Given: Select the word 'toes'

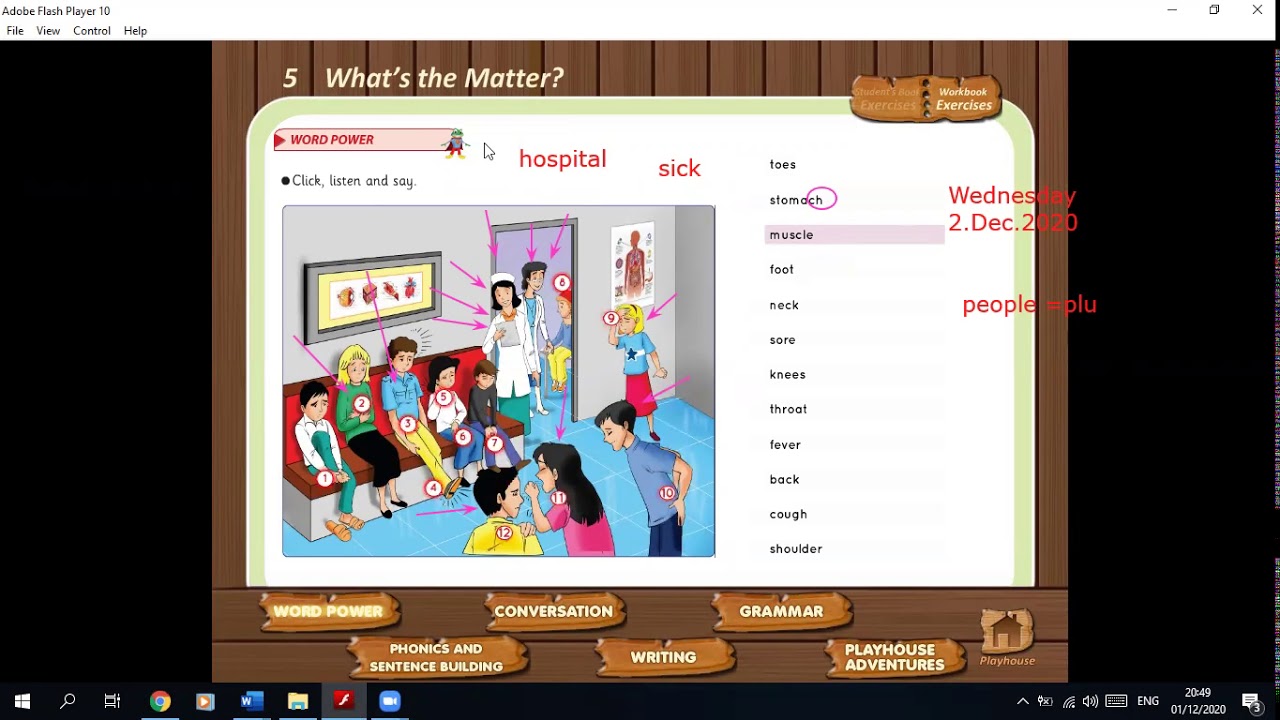Looking at the screenshot, I should coord(783,165).
